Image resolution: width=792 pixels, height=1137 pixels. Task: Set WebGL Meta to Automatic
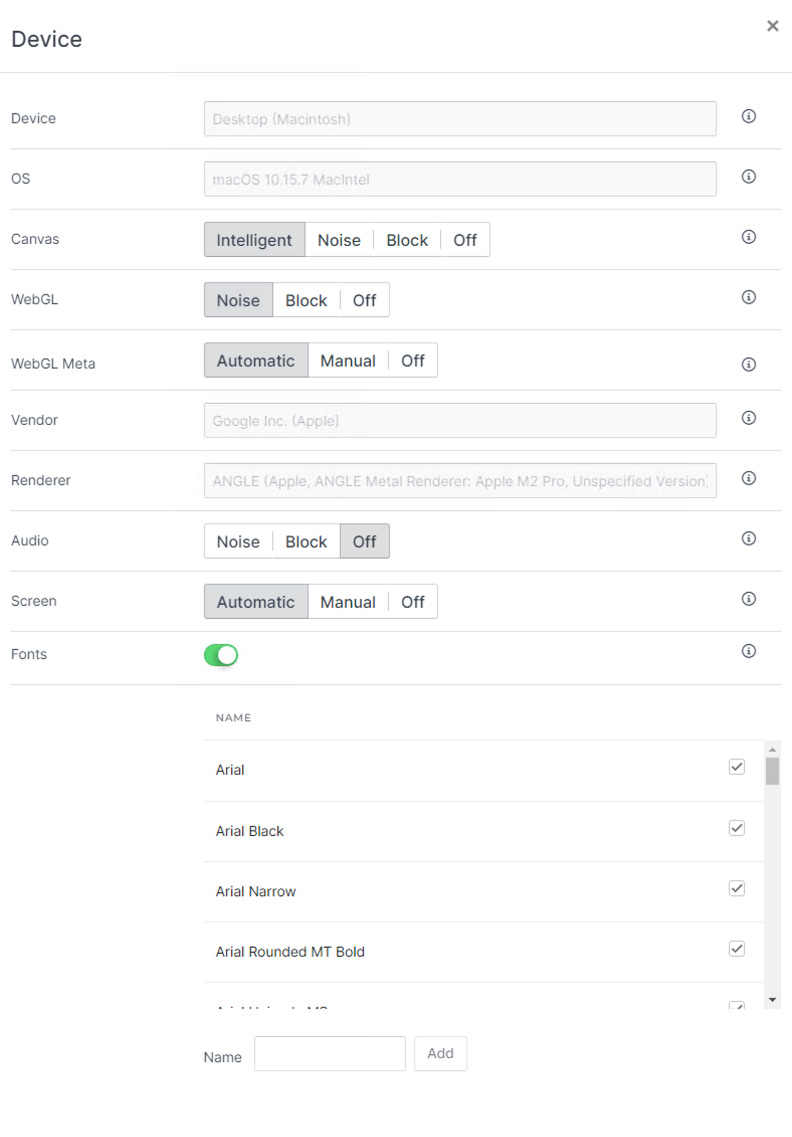click(256, 360)
